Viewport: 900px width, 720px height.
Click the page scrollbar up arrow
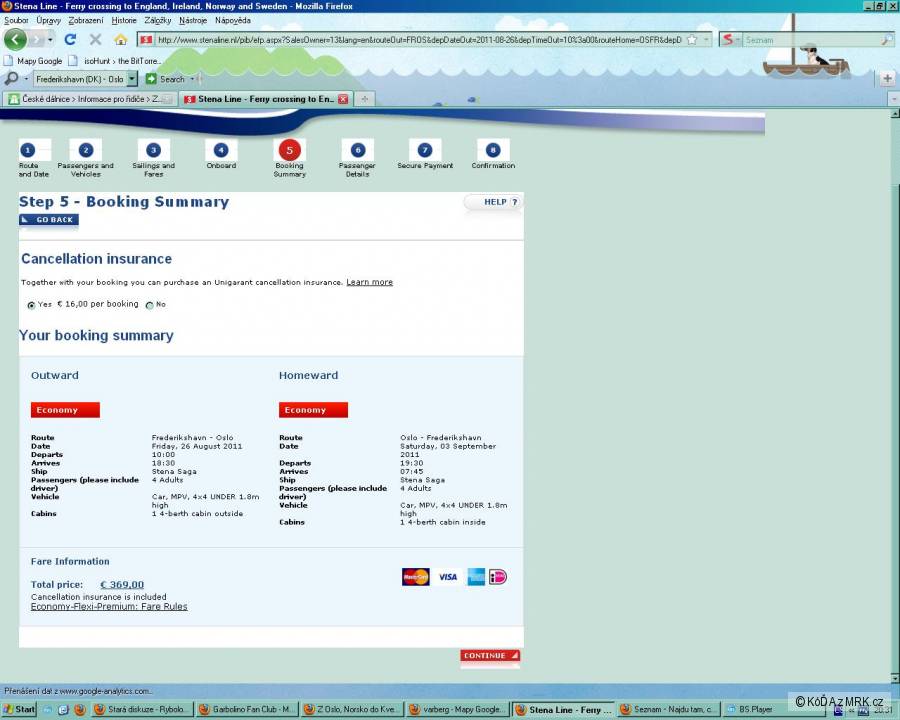click(x=895, y=114)
